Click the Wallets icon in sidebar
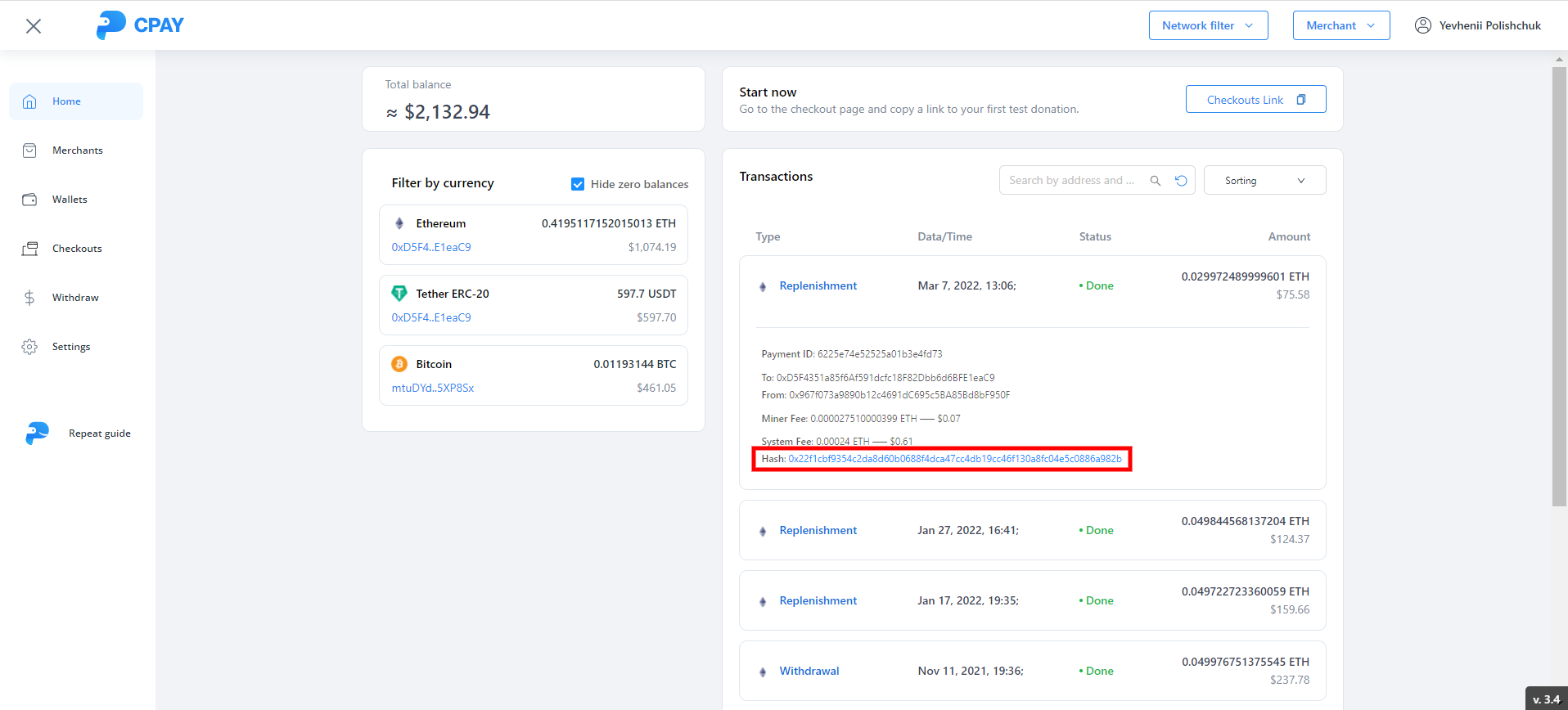The width and height of the screenshot is (1568, 710). 29,200
